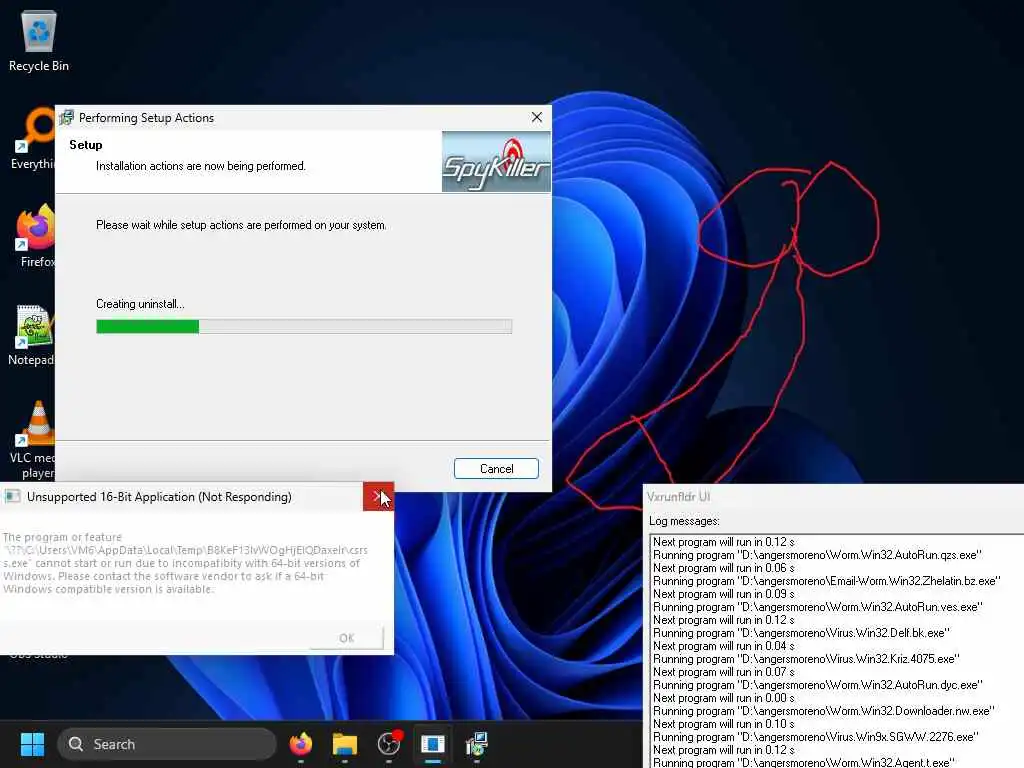The height and width of the screenshot is (768, 1024).
Task: Click the SpyKiller logo banner
Action: tap(496, 161)
